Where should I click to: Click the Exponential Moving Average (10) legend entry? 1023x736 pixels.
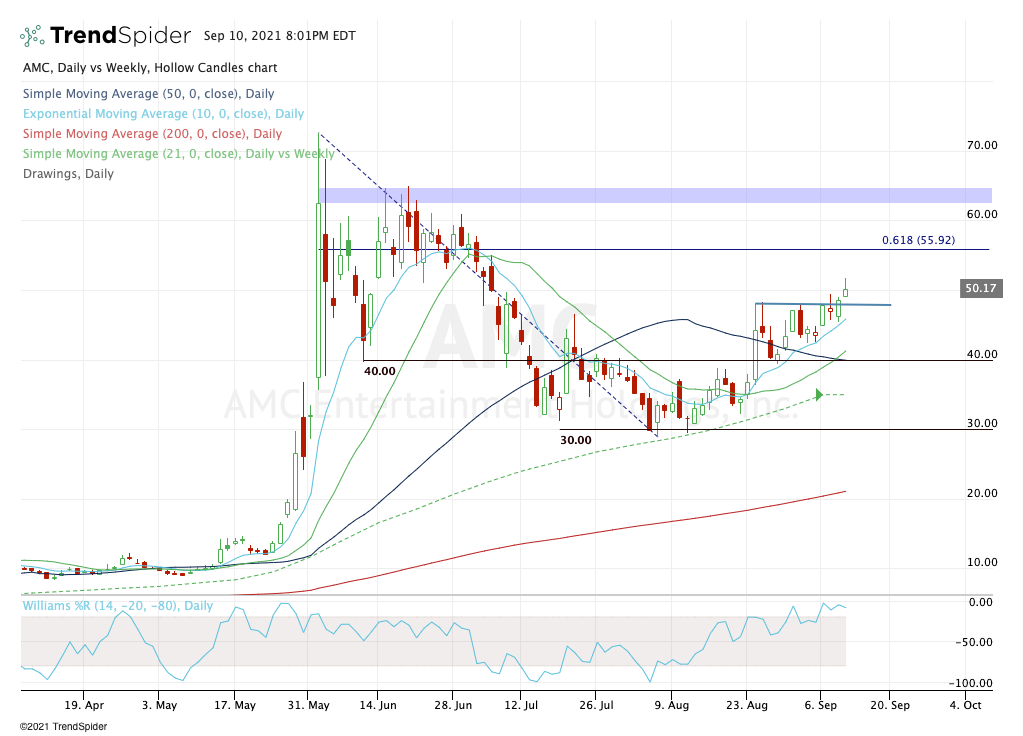coord(164,114)
